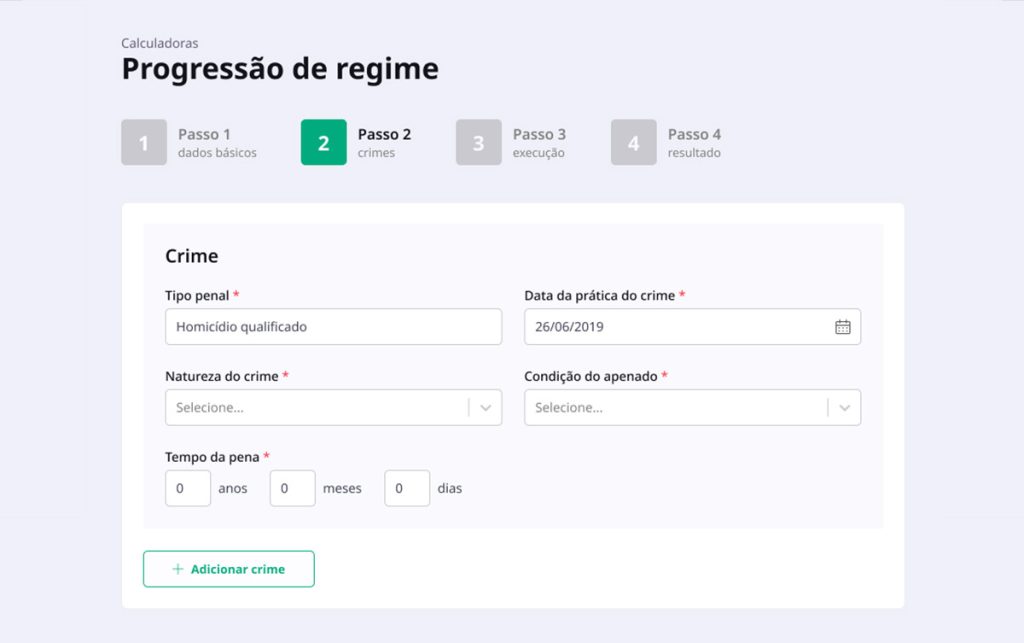Viewport: 1024px width, 643px height.
Task: Open the Natureza do crime dropdown
Action: click(315, 408)
